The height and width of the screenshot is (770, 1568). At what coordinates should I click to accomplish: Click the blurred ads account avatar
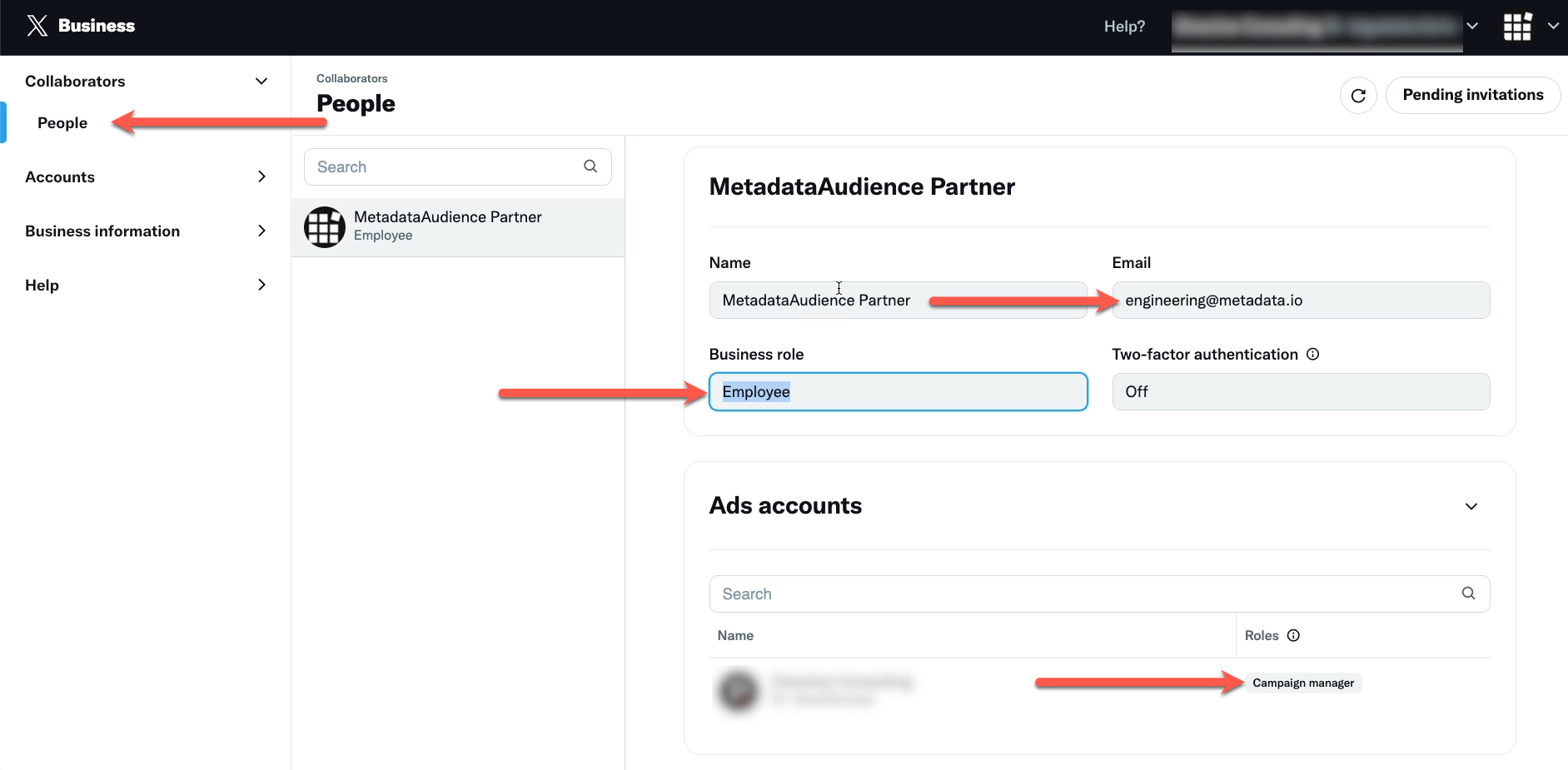(738, 690)
